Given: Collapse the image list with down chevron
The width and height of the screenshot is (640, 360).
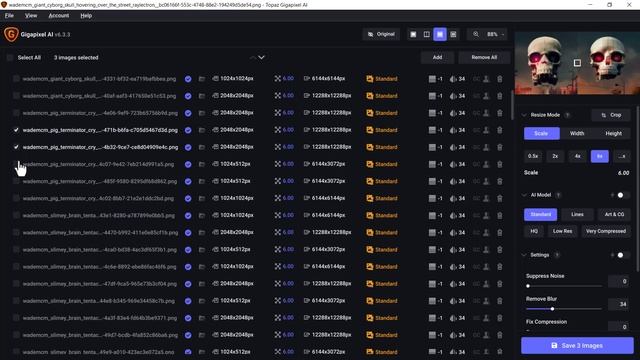Looking at the screenshot, I should pos(262,58).
